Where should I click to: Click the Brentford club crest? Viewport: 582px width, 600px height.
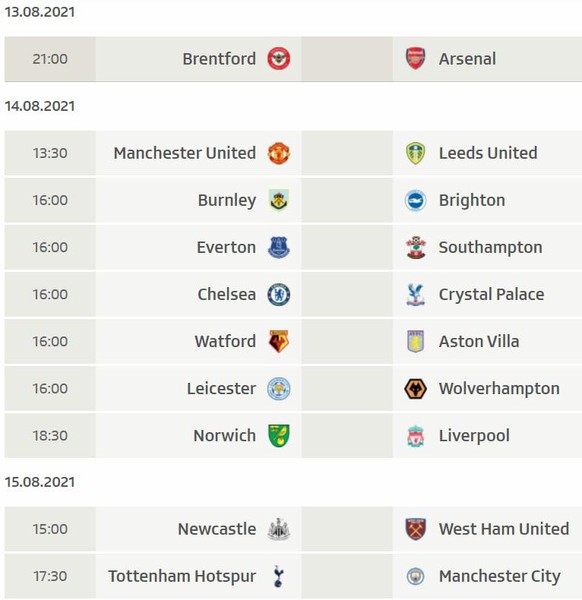coord(279,59)
